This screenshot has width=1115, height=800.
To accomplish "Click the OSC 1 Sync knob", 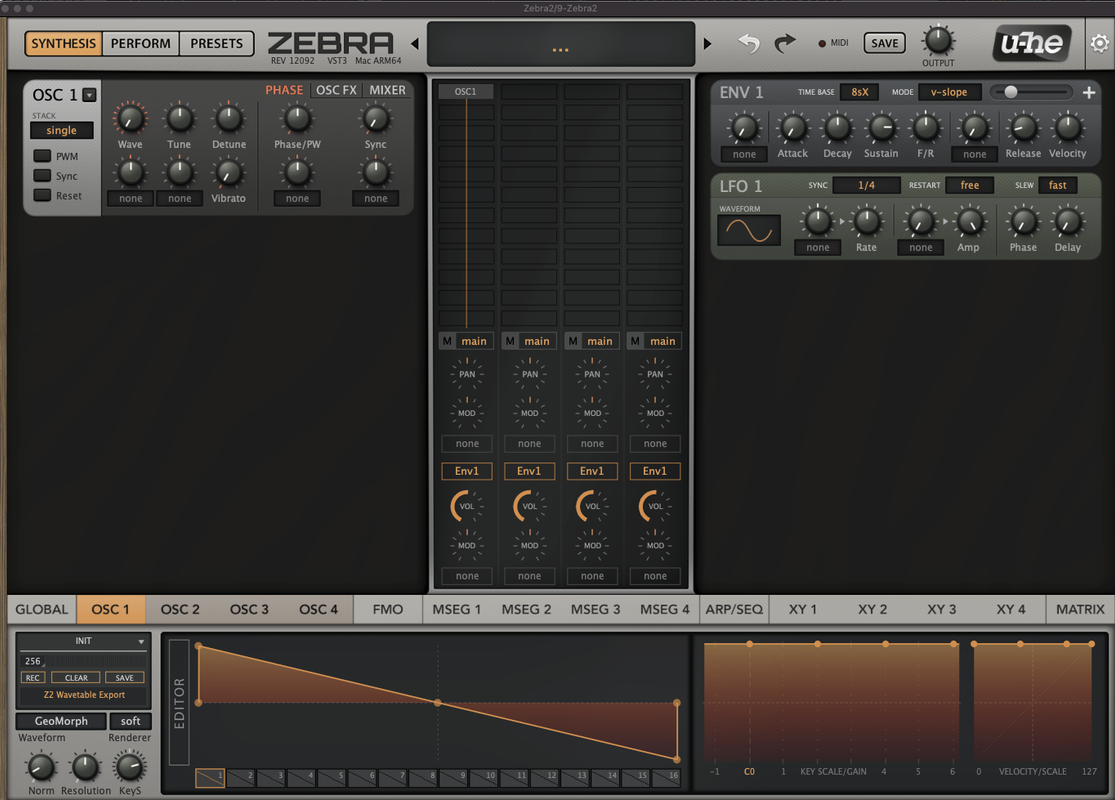I will pos(375,119).
